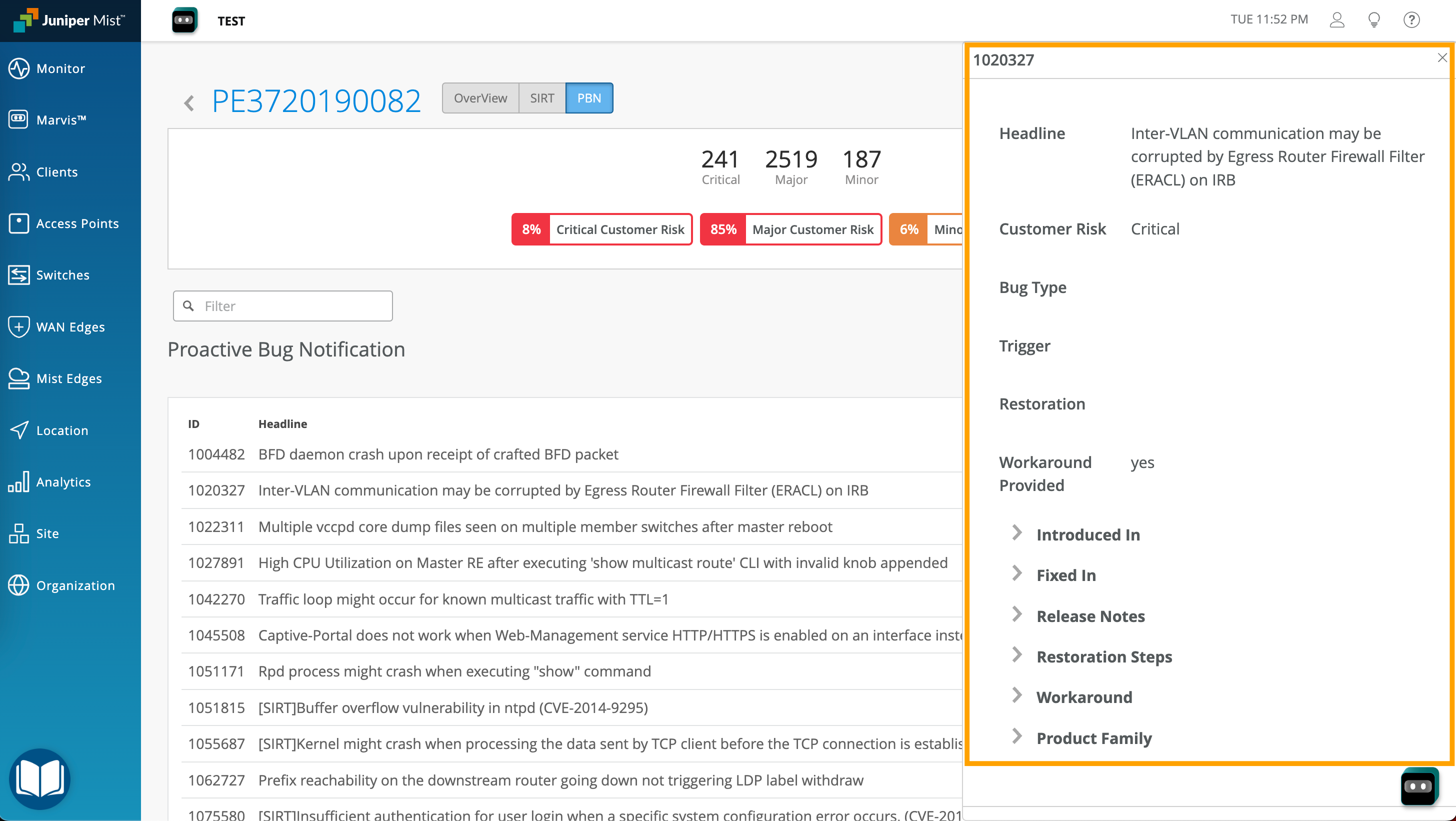1456x821 pixels.
Task: Switch to the SIRT tab
Action: [541, 98]
